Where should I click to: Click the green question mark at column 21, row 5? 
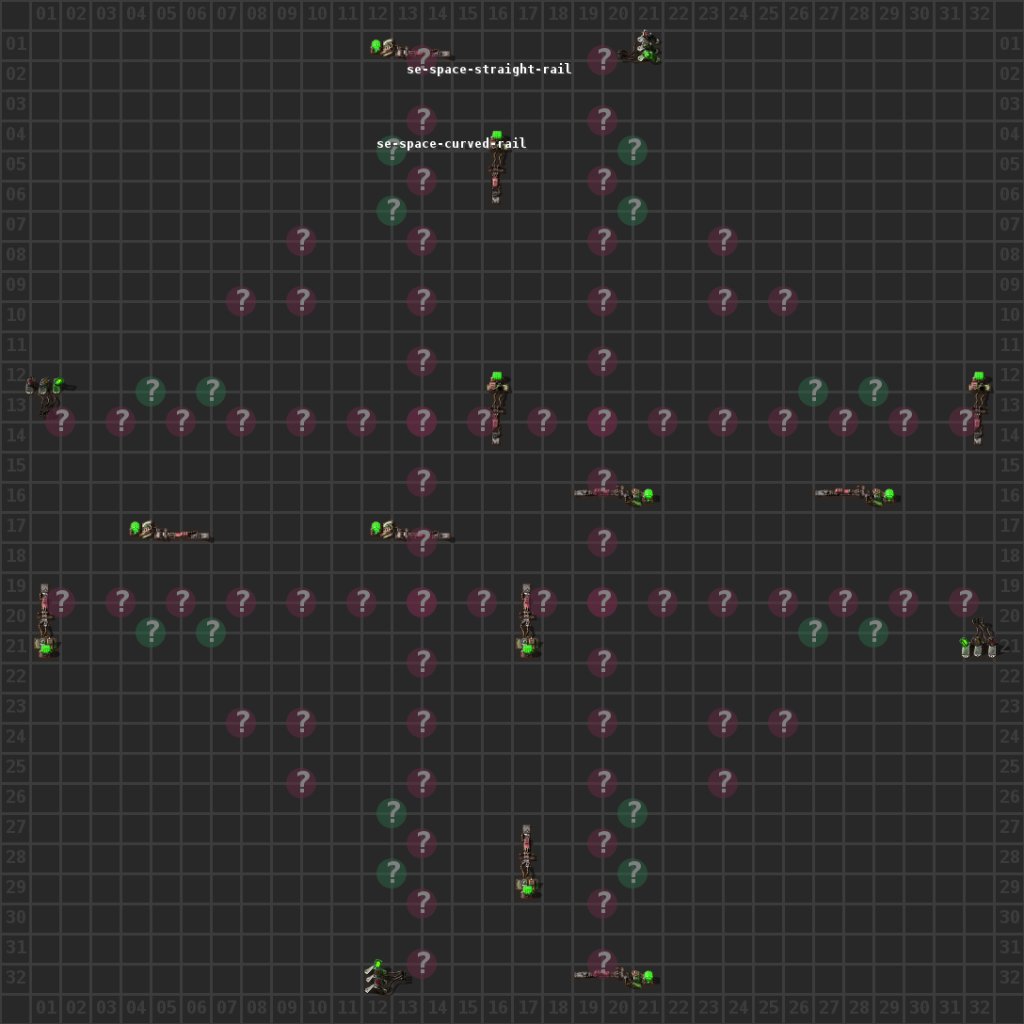click(x=632, y=151)
